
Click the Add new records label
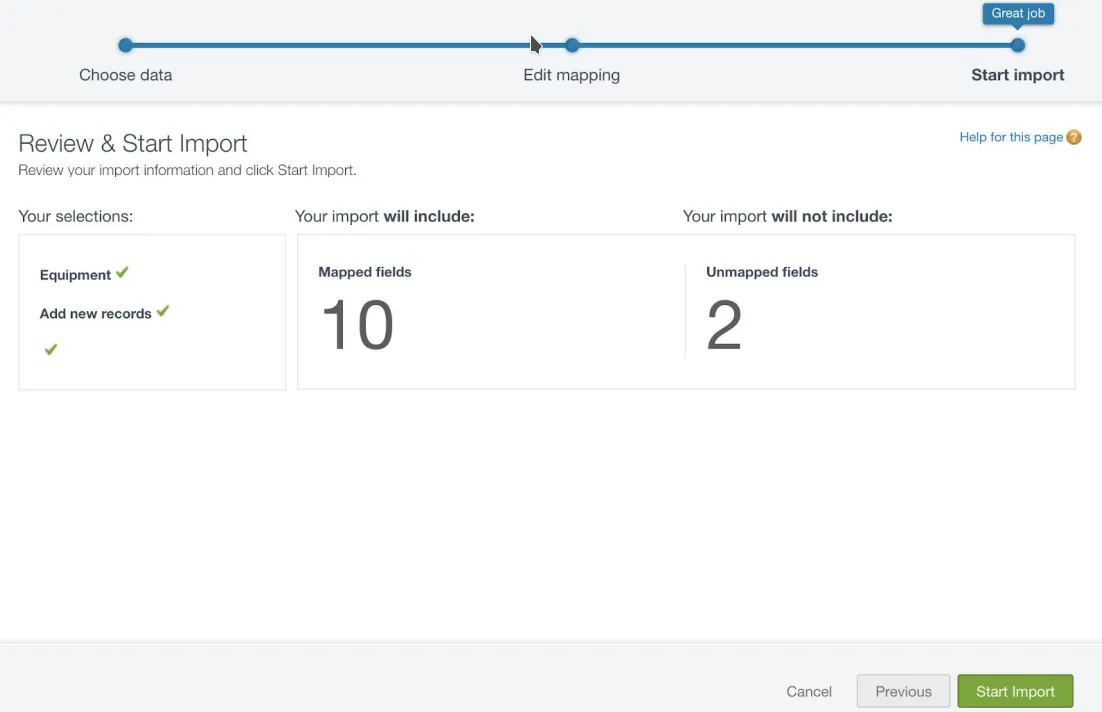[96, 313]
